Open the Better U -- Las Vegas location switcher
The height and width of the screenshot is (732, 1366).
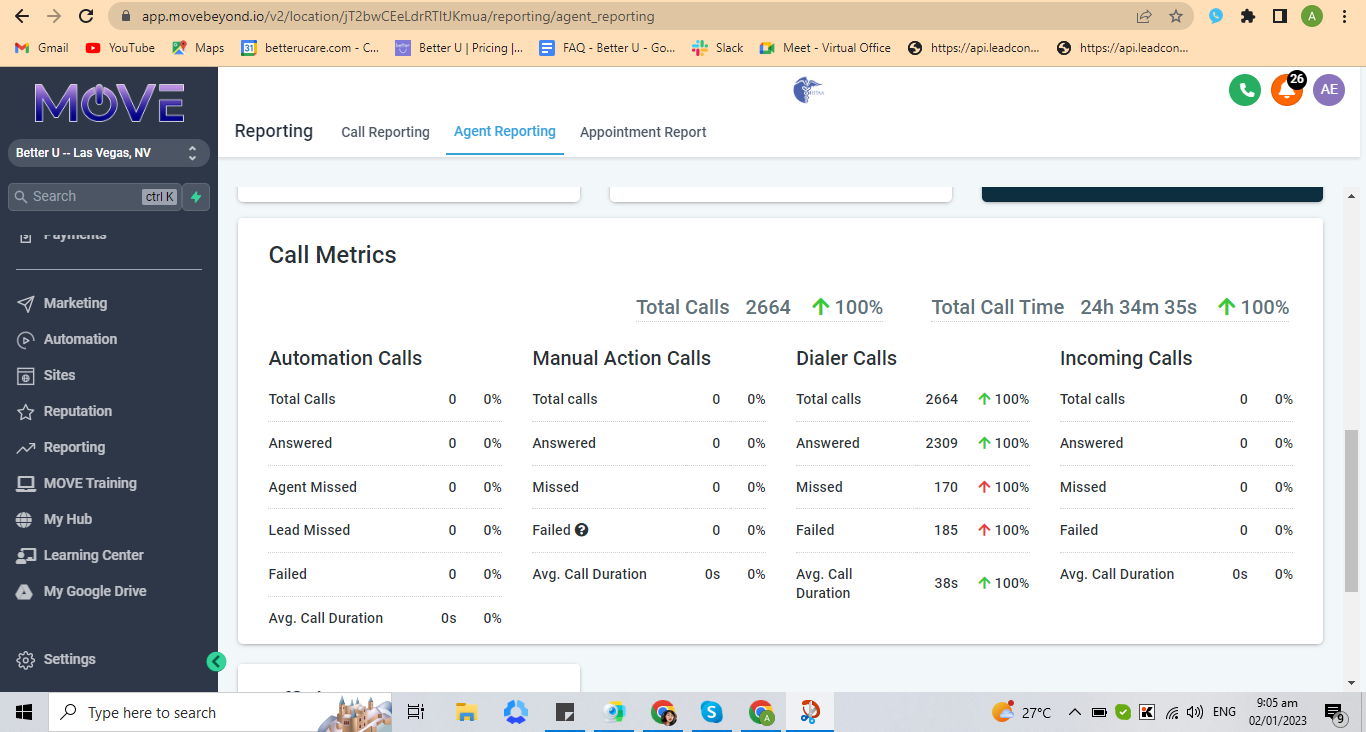pos(109,153)
